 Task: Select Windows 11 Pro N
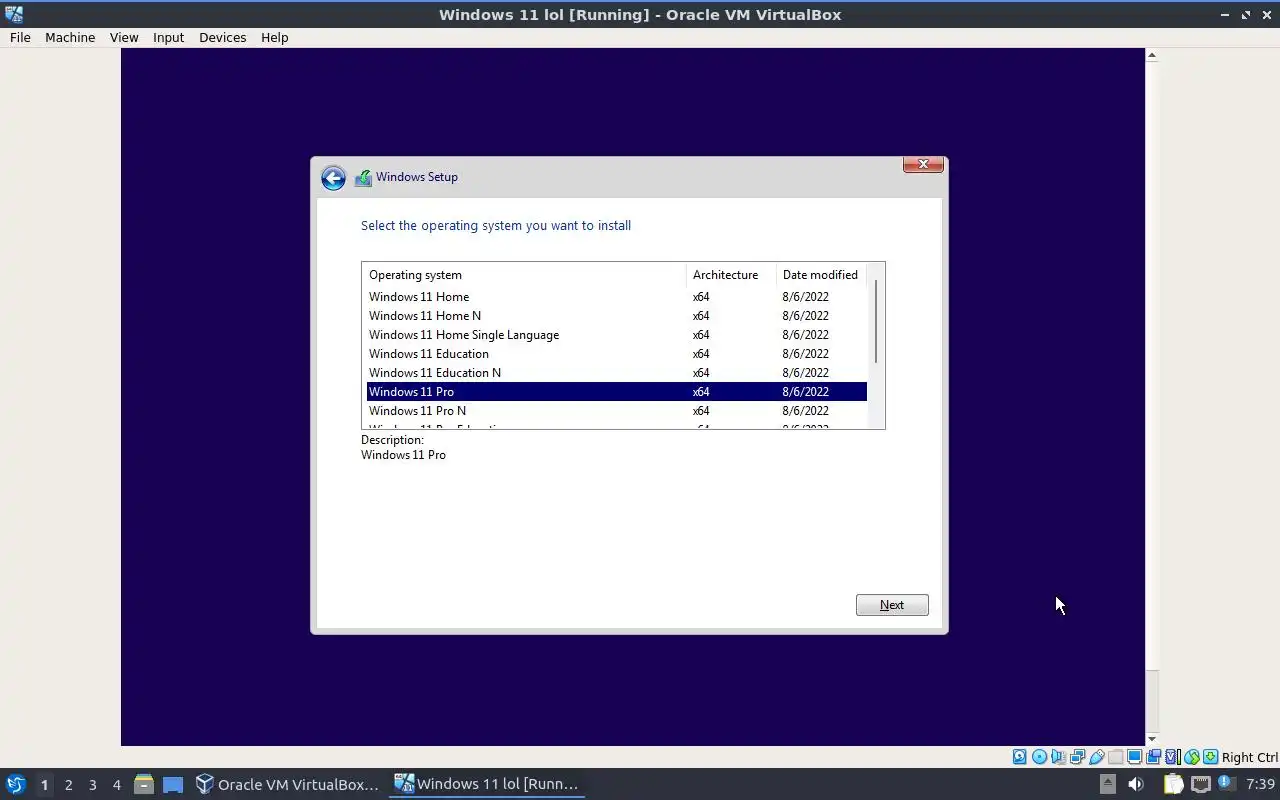pos(616,411)
